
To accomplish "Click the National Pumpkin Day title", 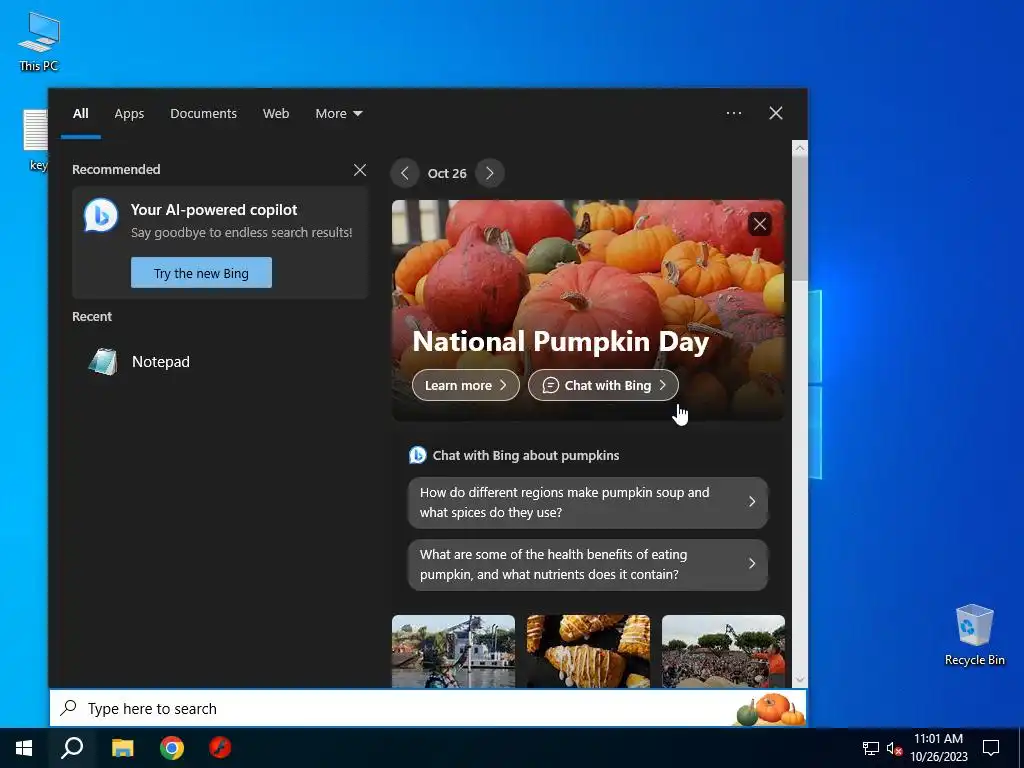I will pyautogui.click(x=560, y=342).
